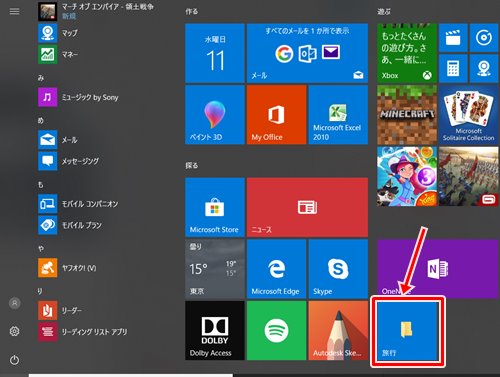Image resolution: width=500 pixels, height=377 pixels.
Task: Open the メール live tile
Action: tap(307, 53)
